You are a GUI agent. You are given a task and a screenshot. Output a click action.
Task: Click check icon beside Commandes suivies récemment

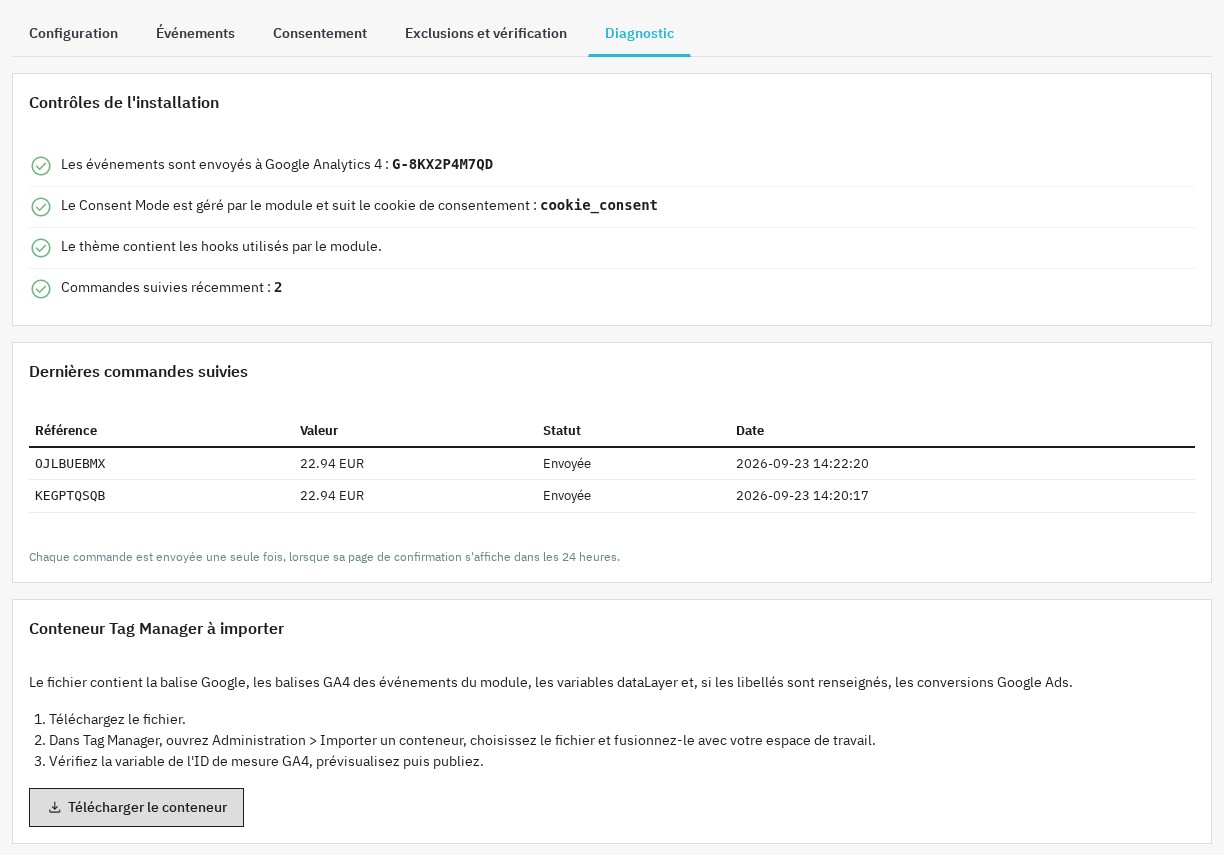(41, 288)
